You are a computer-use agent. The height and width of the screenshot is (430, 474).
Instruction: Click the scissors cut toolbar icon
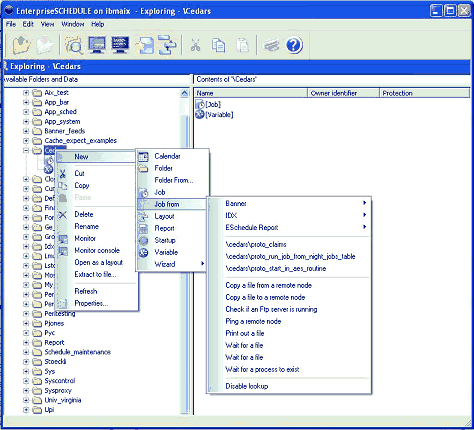[x=195, y=45]
